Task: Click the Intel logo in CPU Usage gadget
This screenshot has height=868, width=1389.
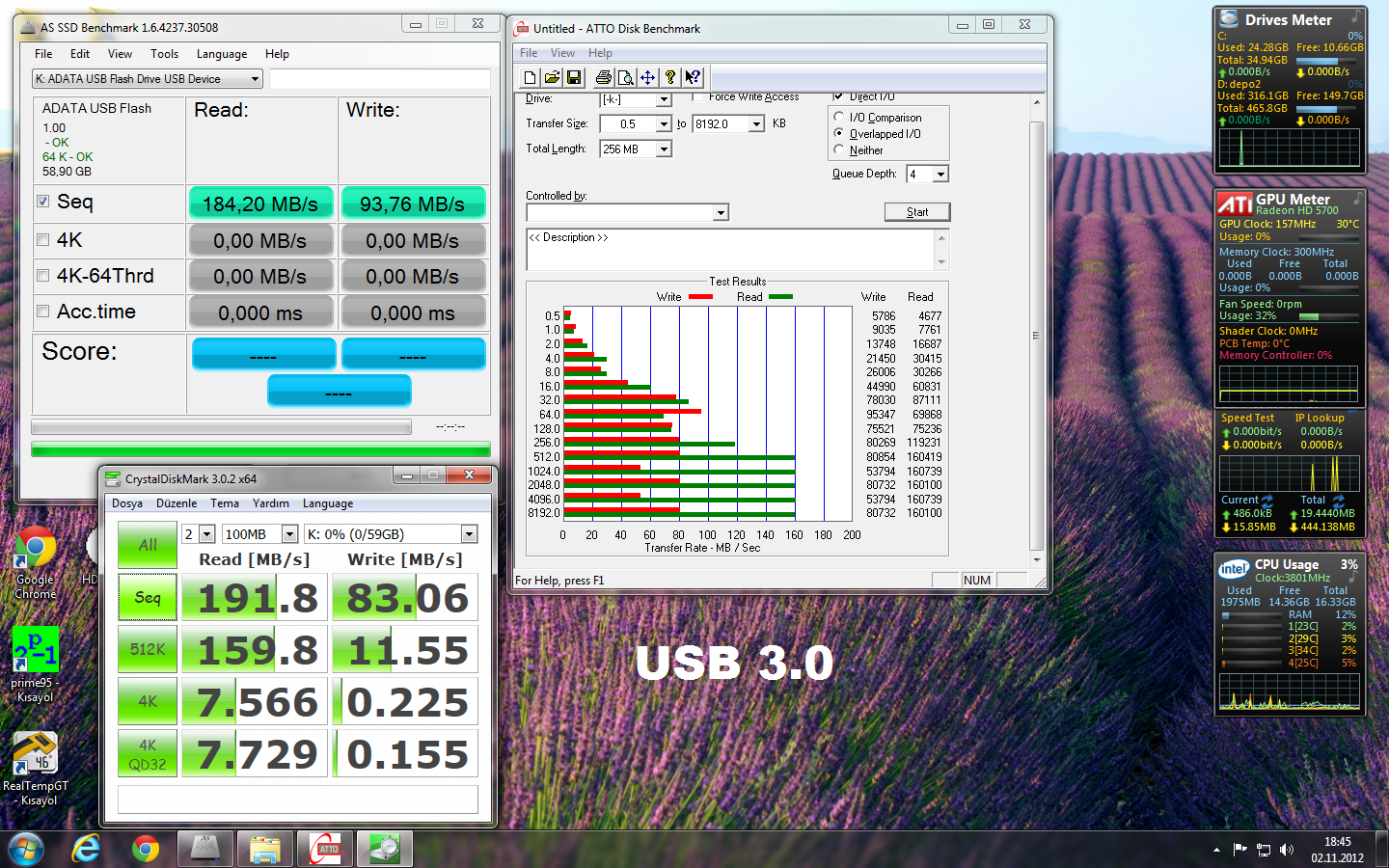Action: click(x=1234, y=569)
